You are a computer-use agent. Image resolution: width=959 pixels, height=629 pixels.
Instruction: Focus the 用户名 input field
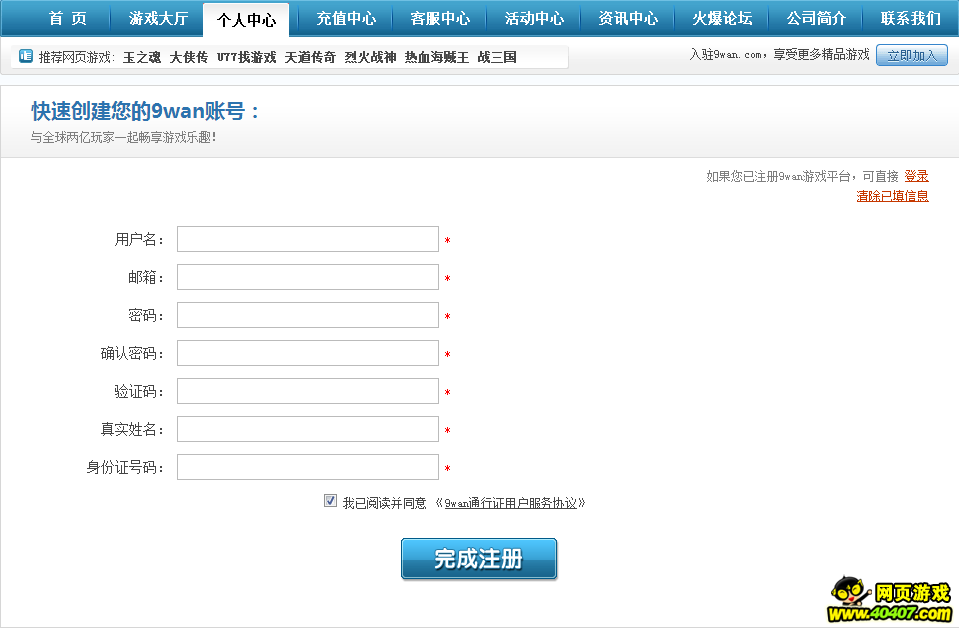[308, 239]
